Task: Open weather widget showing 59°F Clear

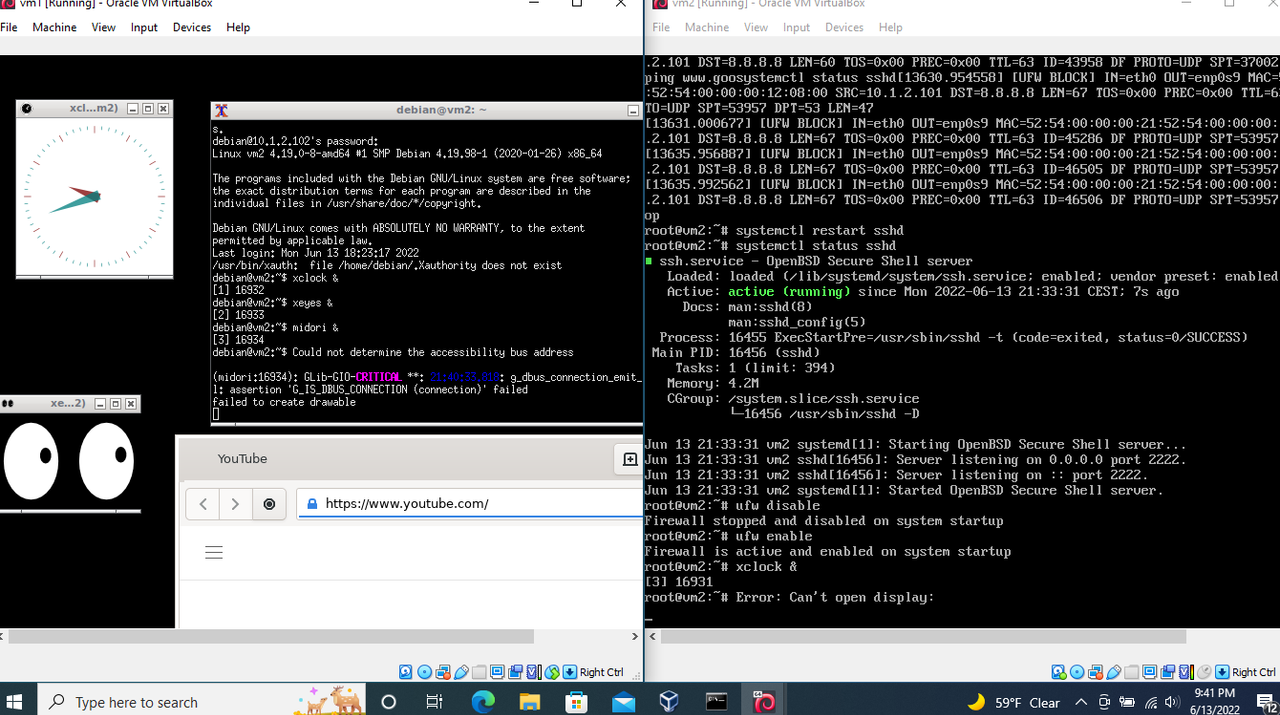Action: coord(1014,702)
